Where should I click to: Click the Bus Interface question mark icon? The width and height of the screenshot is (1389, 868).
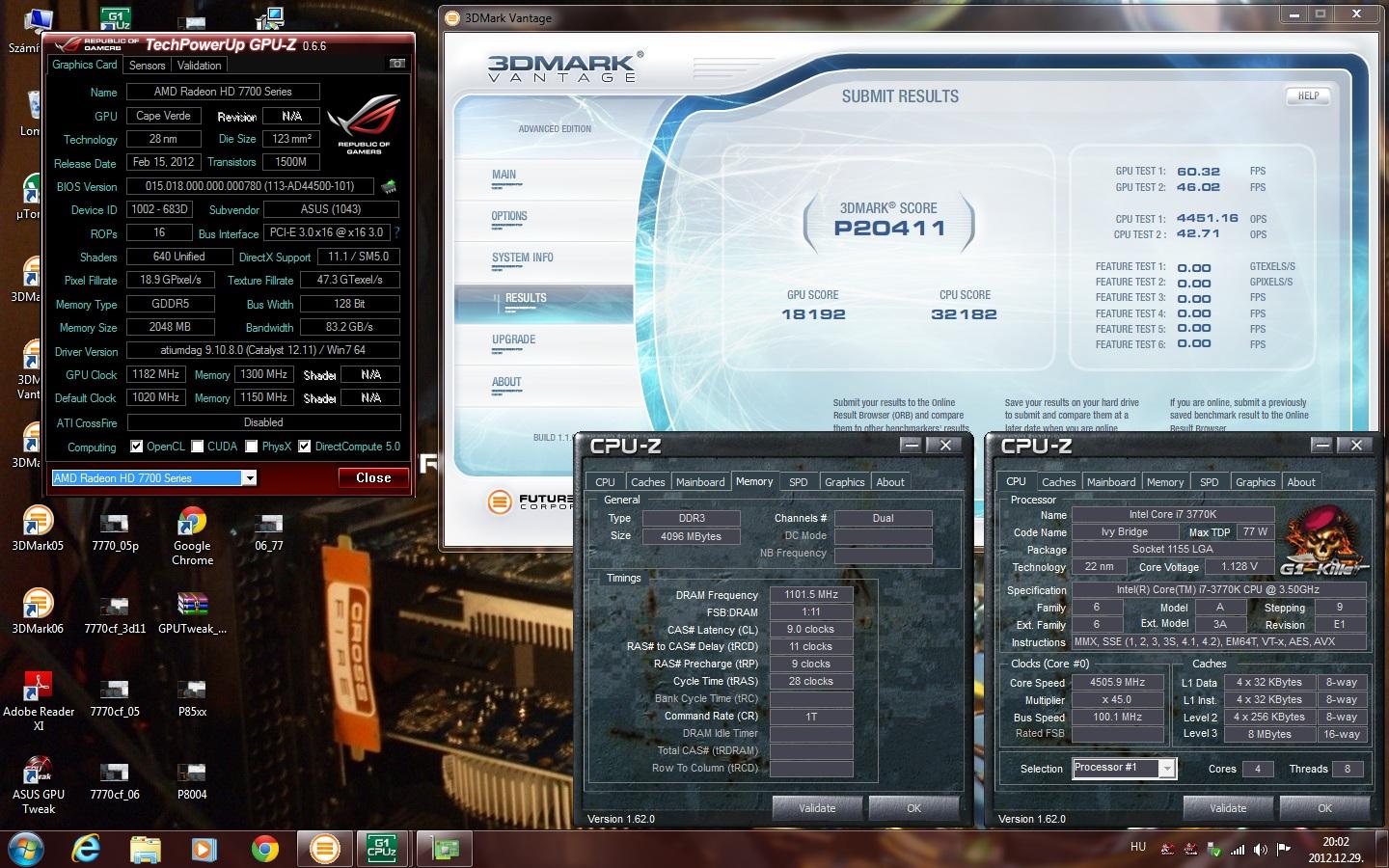(x=396, y=232)
